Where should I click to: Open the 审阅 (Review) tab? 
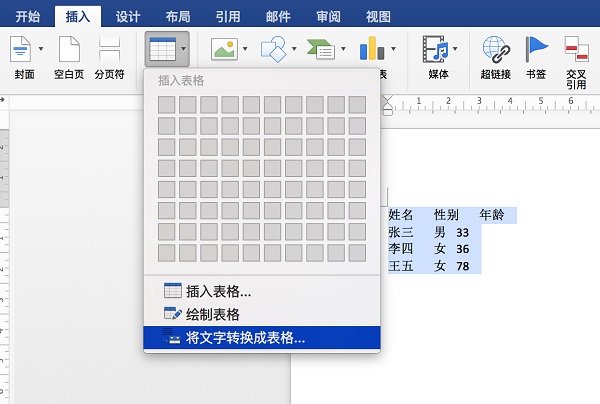coord(329,16)
